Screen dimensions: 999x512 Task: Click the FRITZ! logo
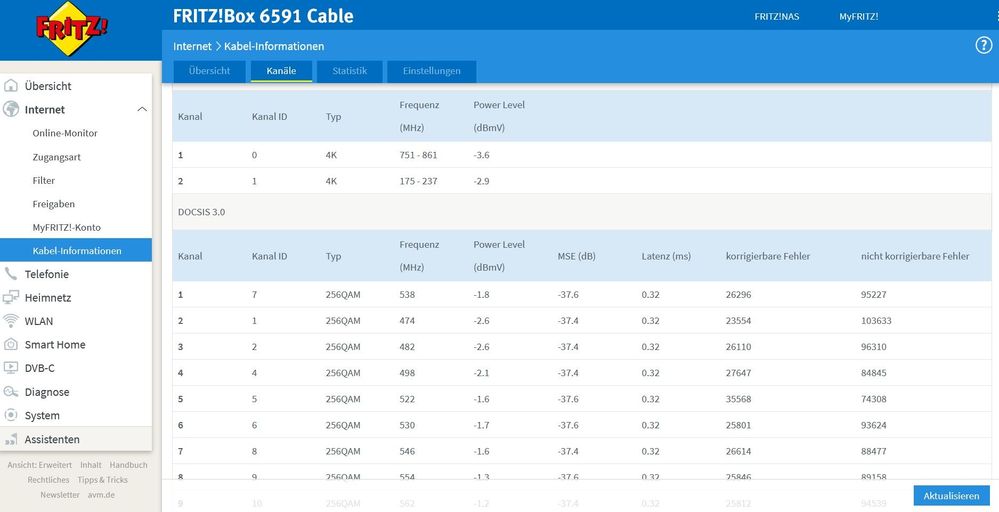click(71, 29)
